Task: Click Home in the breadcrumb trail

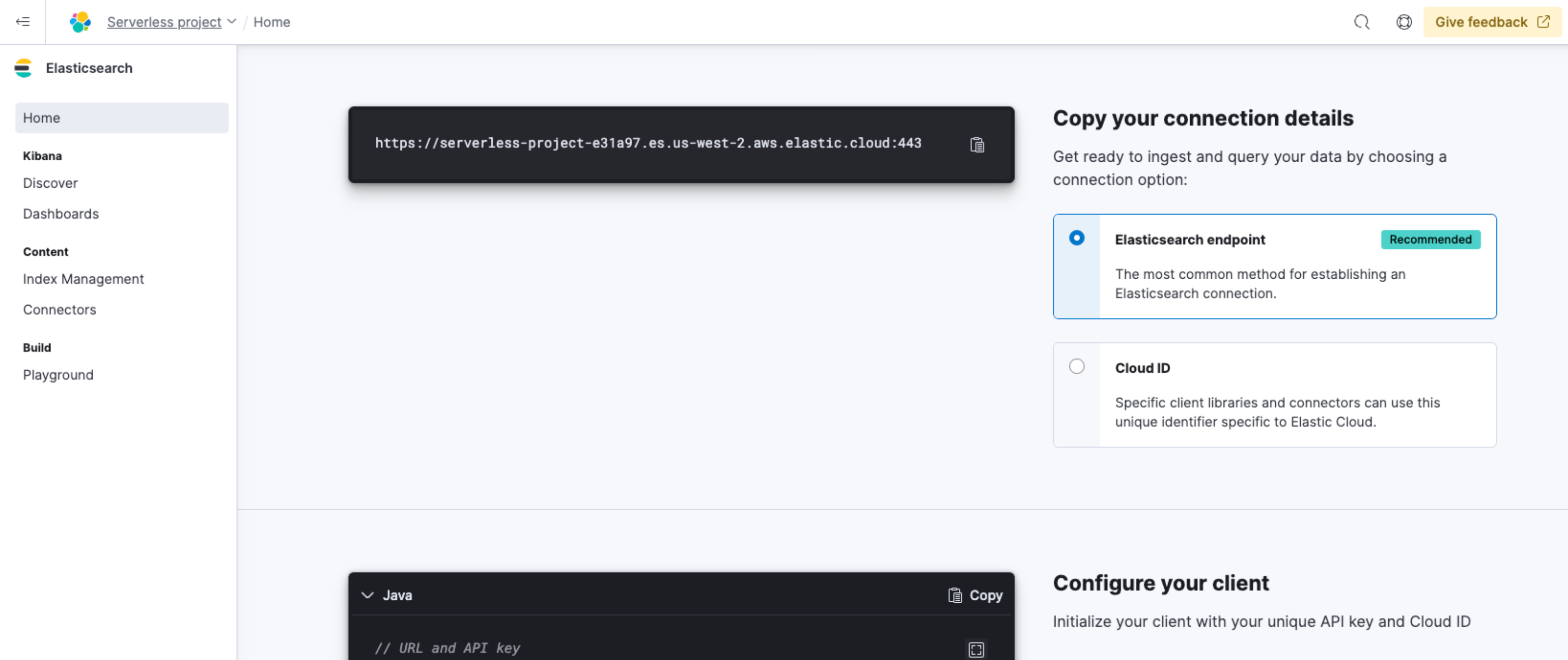Action: [x=271, y=22]
